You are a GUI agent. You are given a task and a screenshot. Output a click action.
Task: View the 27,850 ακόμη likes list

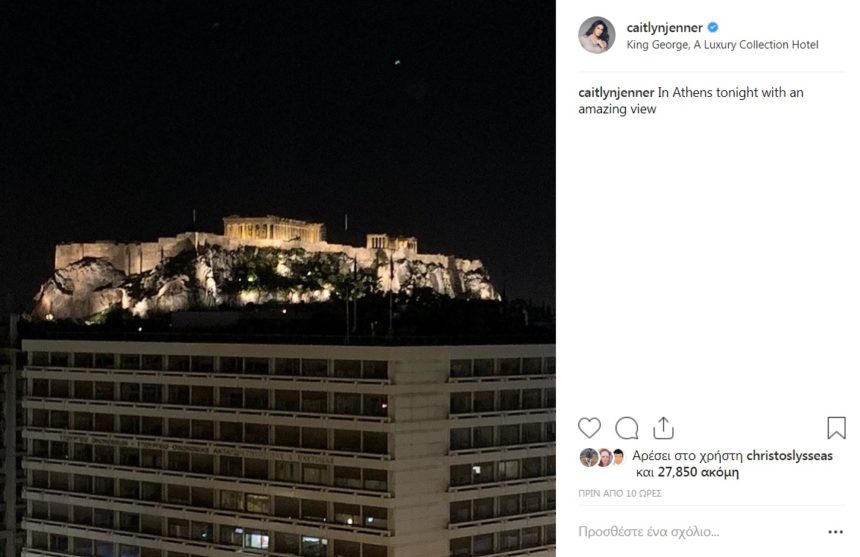coord(698,472)
